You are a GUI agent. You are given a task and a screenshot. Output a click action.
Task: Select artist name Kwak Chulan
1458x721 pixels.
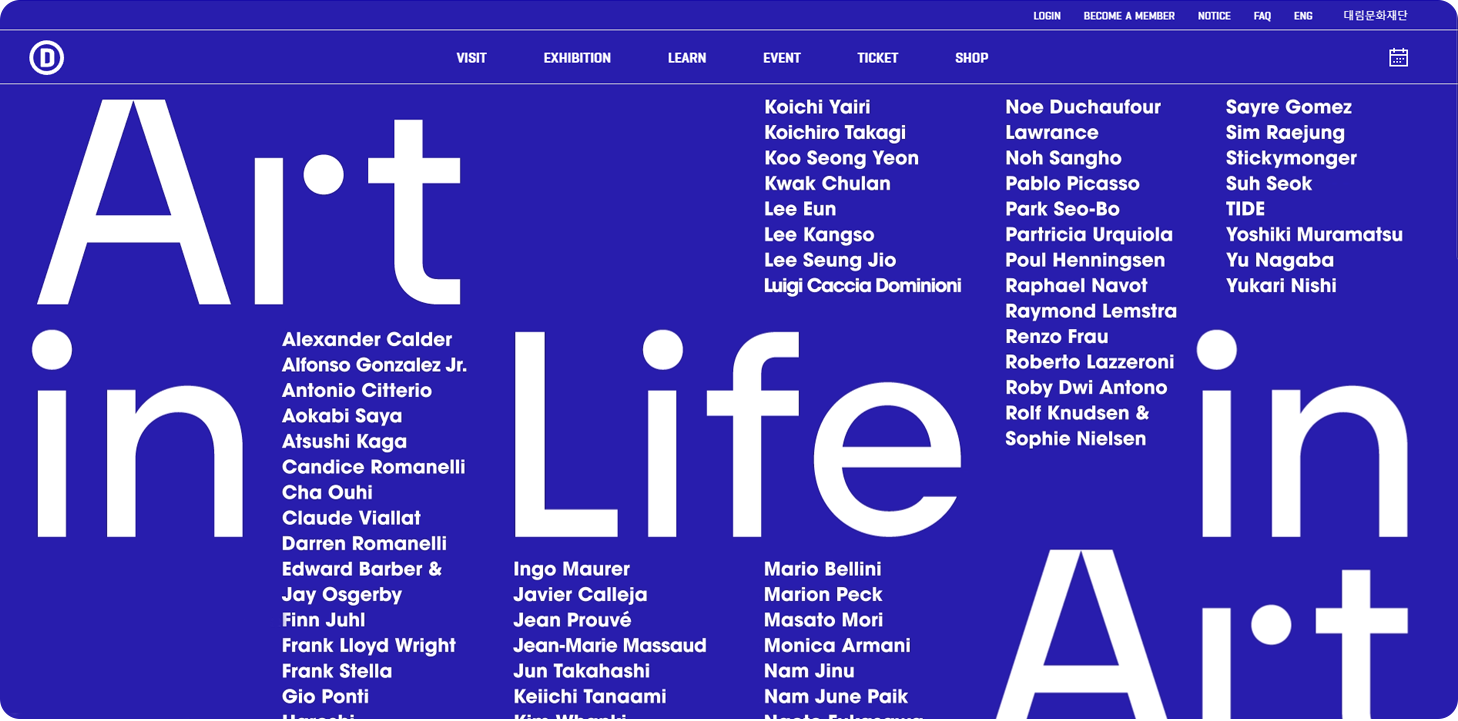(x=827, y=184)
